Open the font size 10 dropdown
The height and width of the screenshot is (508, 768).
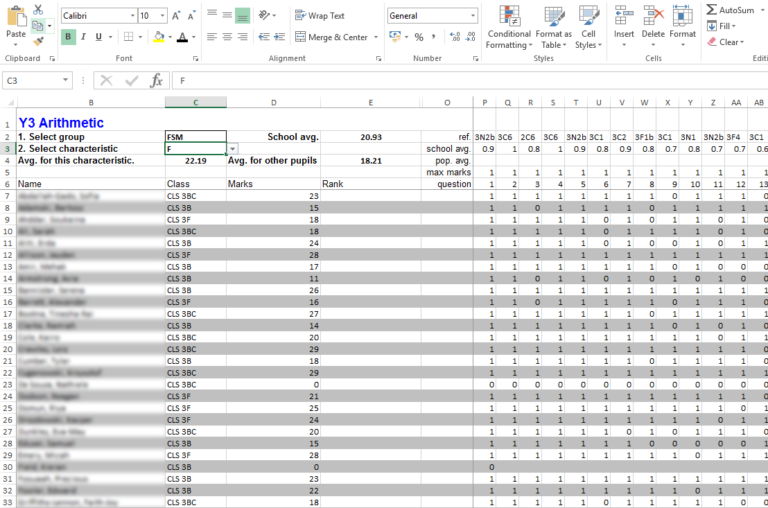click(x=162, y=16)
